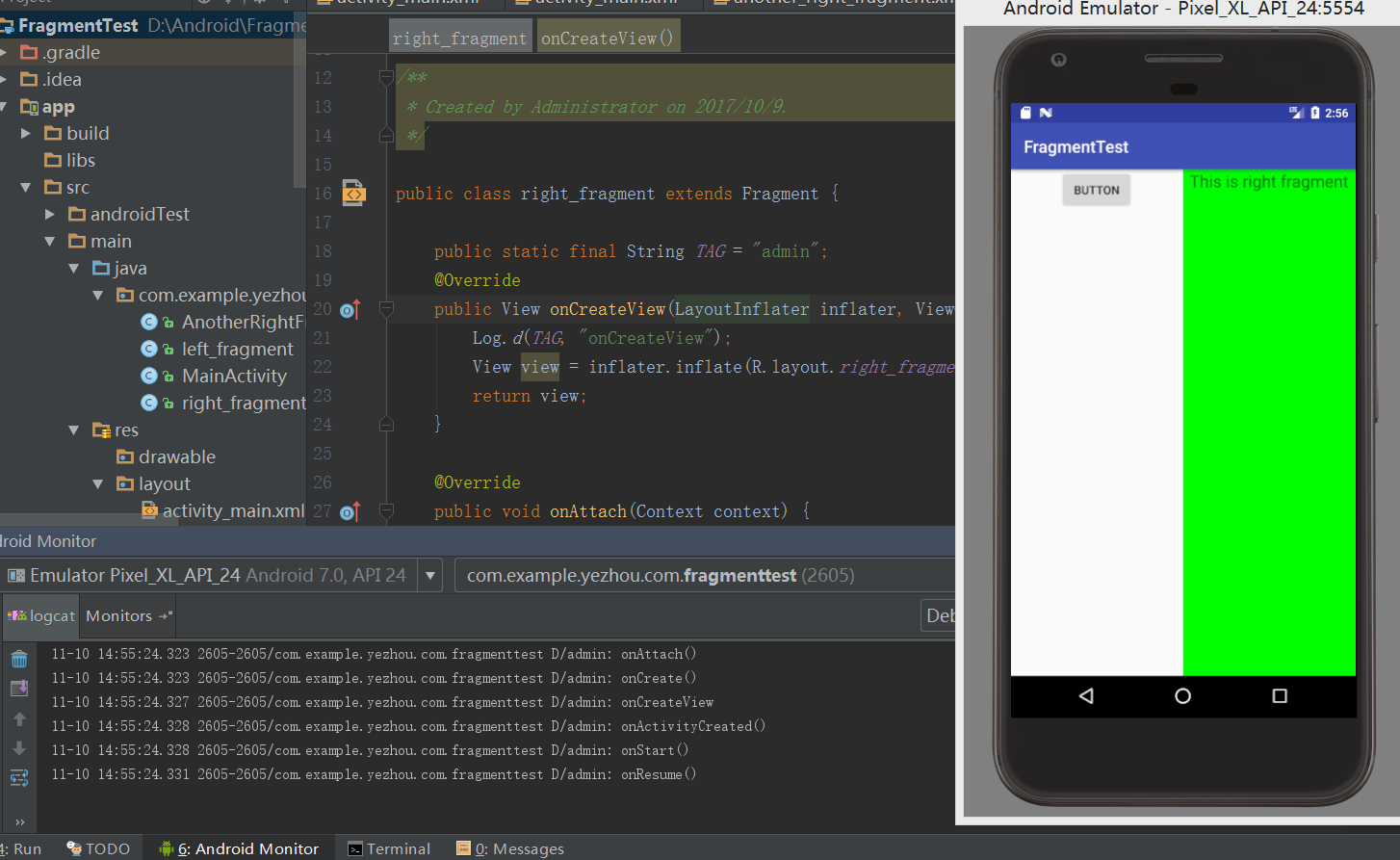The width and height of the screenshot is (1400, 860).
Task: Click the override gutter marker on line 20
Action: click(350, 309)
